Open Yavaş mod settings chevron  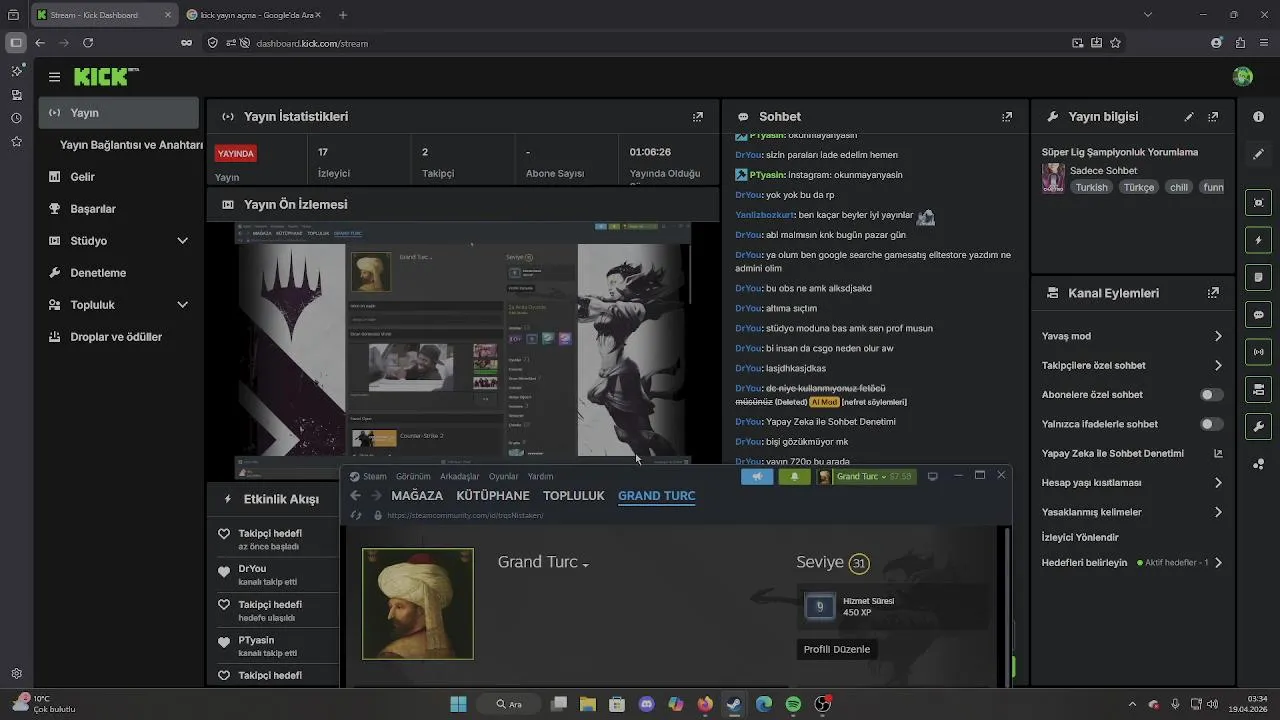click(1218, 336)
